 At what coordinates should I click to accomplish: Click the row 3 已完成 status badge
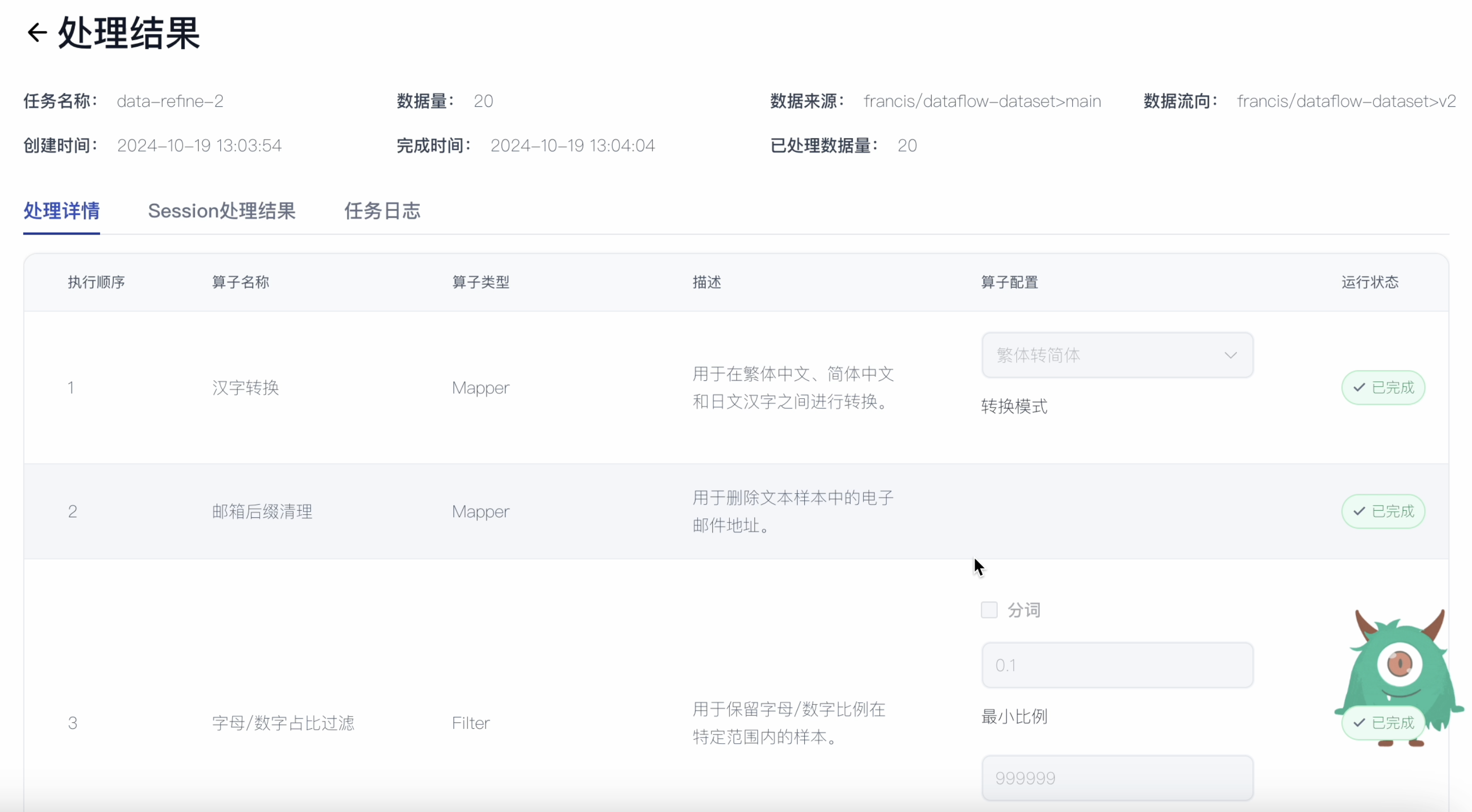pos(1383,723)
